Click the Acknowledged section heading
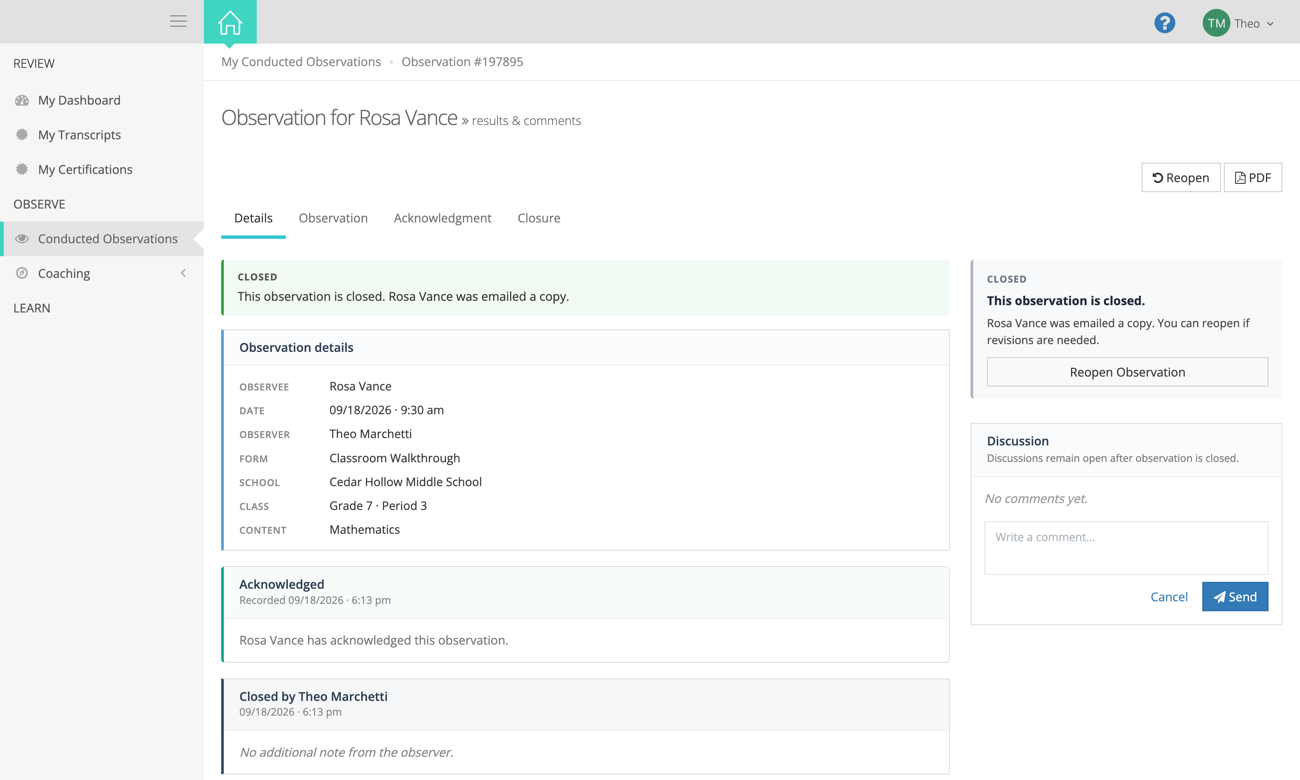1300x780 pixels. [281, 584]
